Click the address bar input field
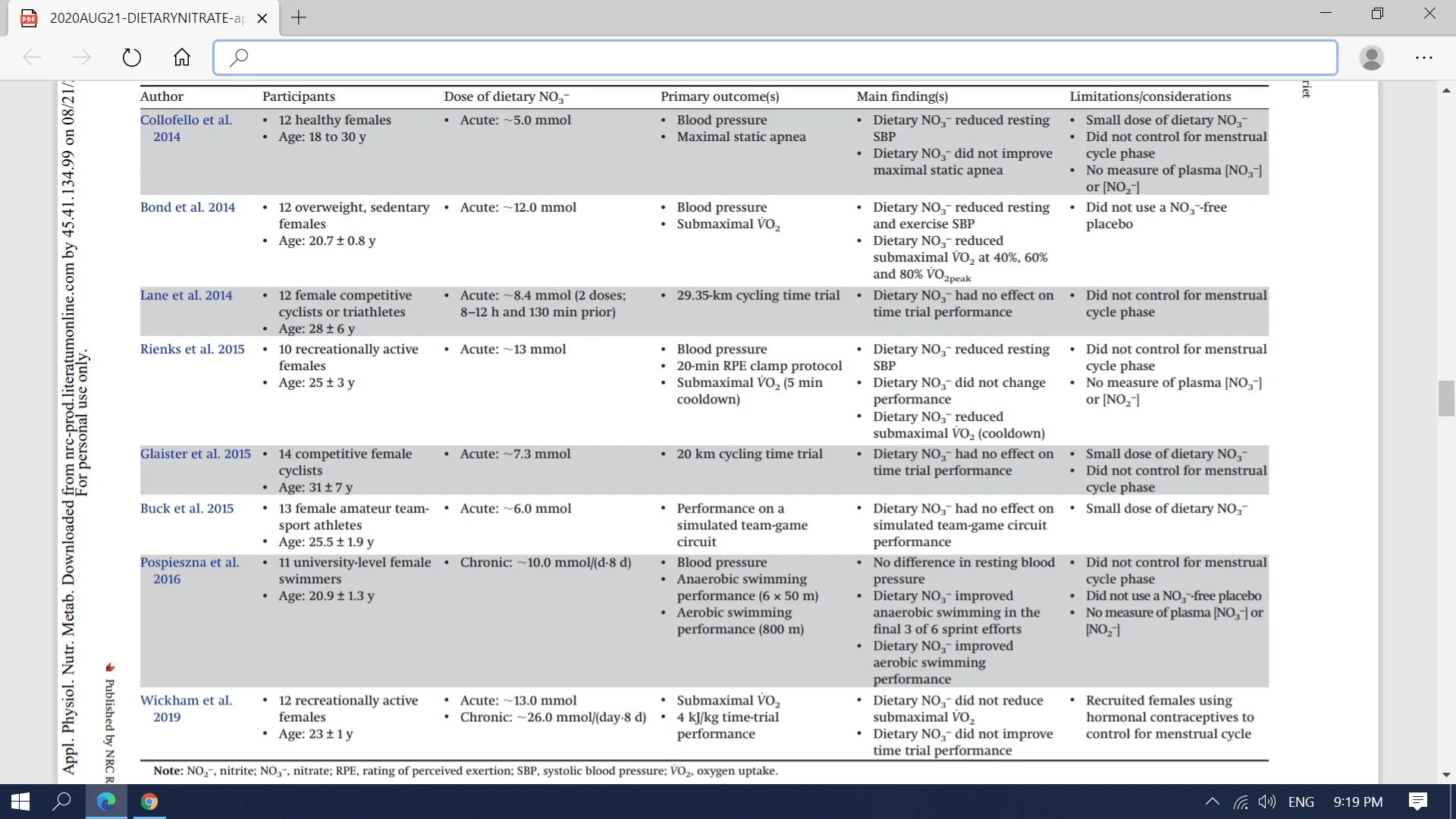 [x=775, y=58]
